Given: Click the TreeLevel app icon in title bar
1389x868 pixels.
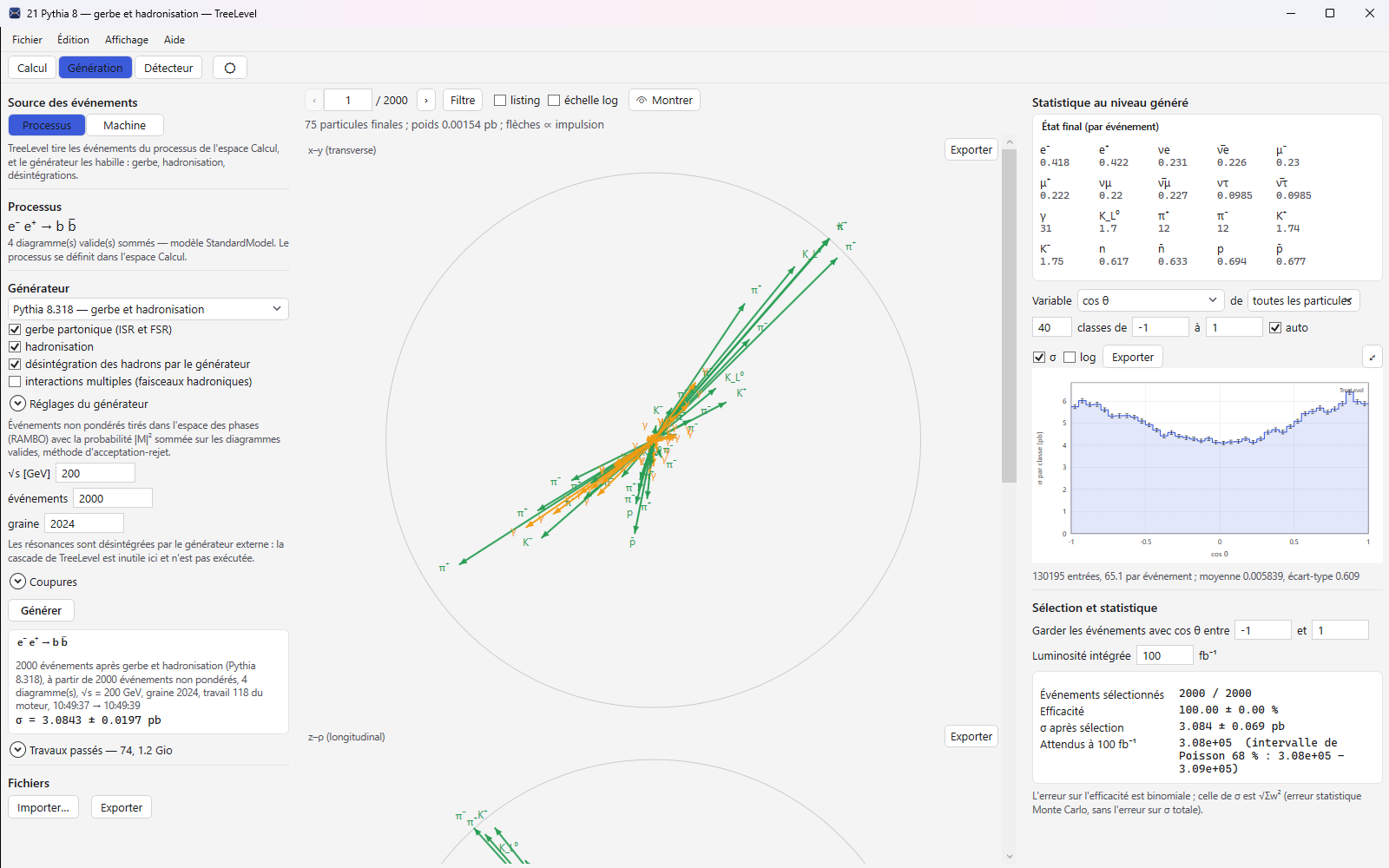Looking at the screenshot, I should coord(14,13).
